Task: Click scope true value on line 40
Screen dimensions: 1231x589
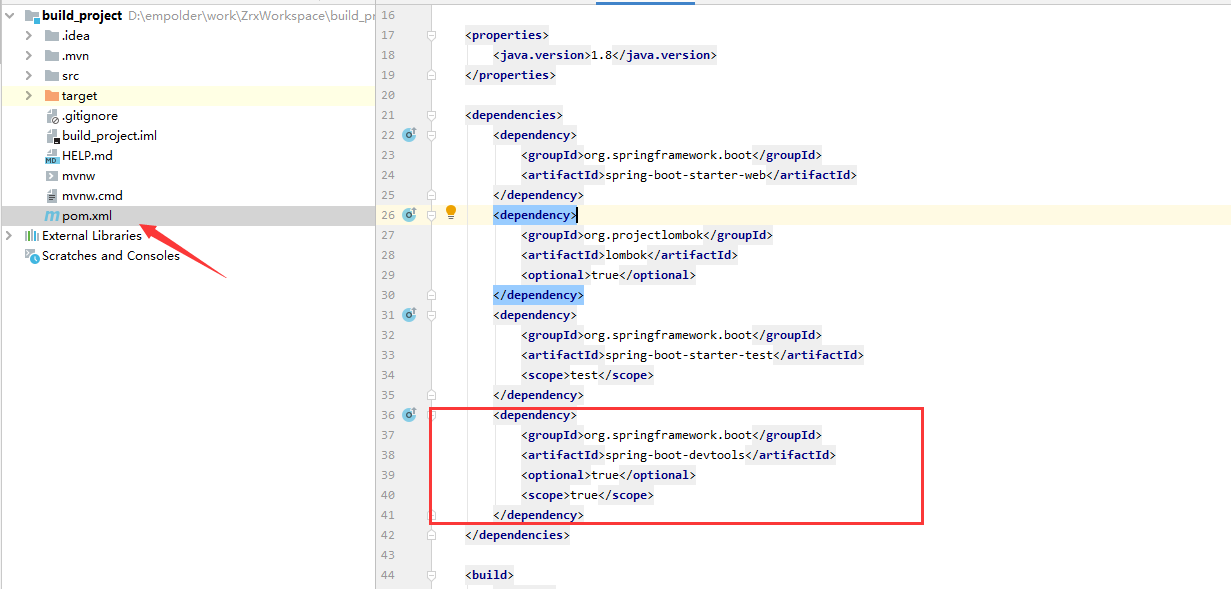Action: pos(584,495)
